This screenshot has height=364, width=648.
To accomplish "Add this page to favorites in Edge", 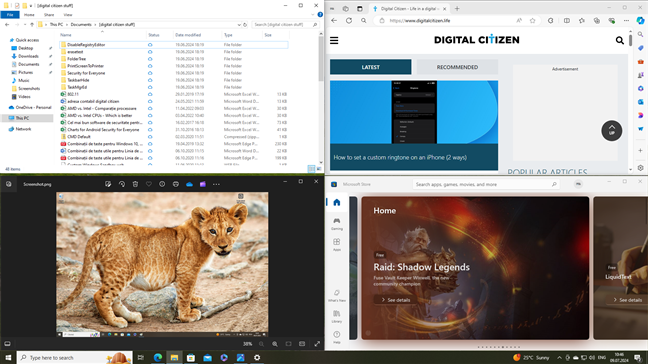I will tap(532, 21).
